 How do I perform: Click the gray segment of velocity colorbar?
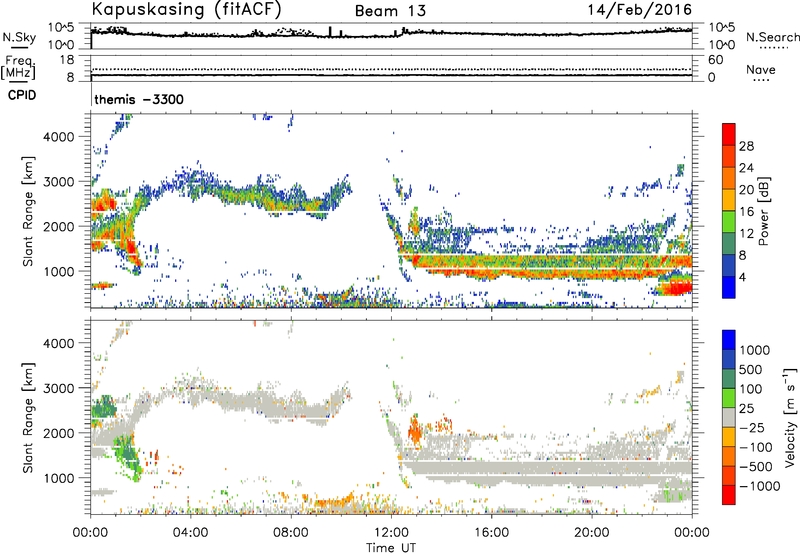click(729, 418)
